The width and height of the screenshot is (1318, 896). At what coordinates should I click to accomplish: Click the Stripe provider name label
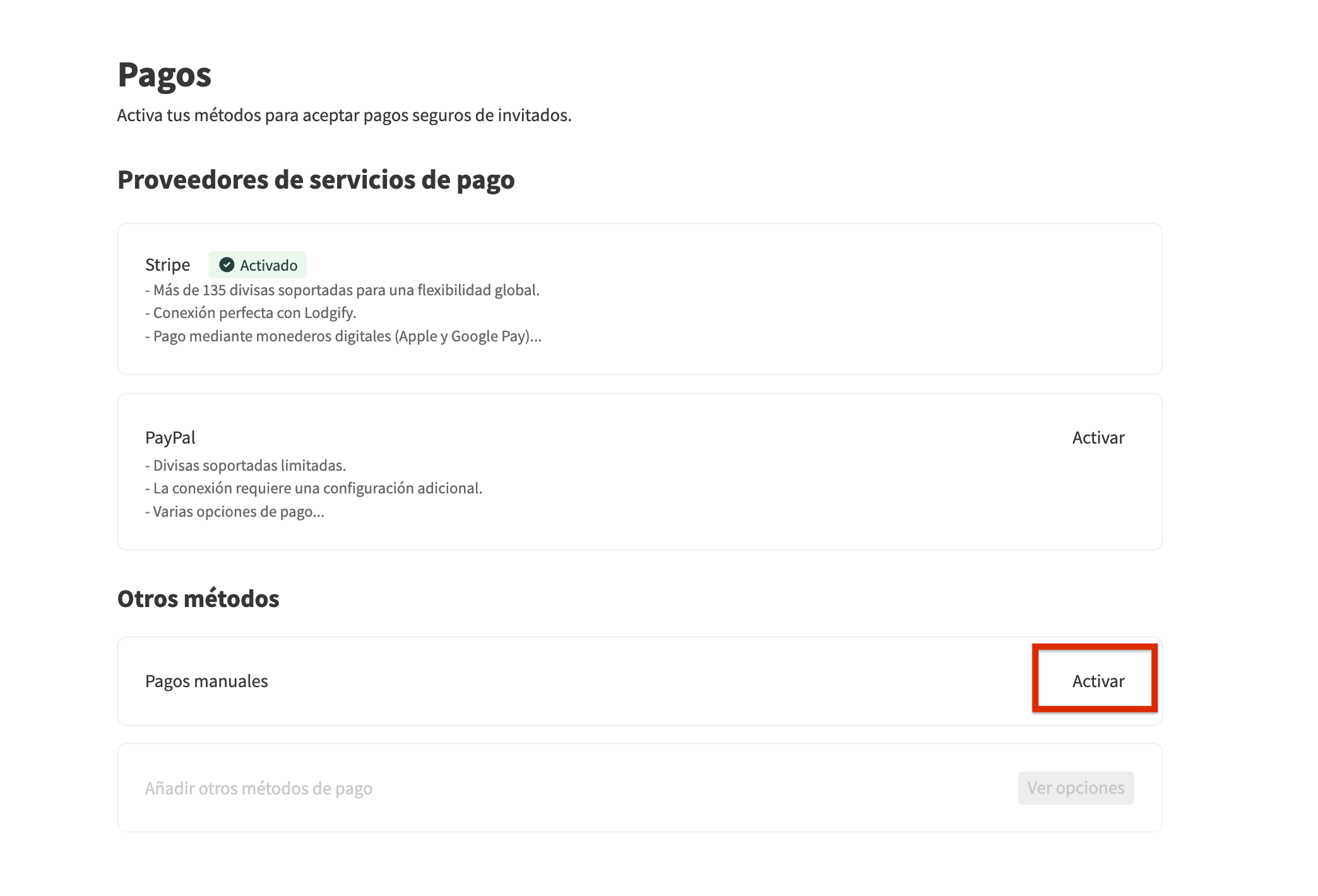point(167,264)
